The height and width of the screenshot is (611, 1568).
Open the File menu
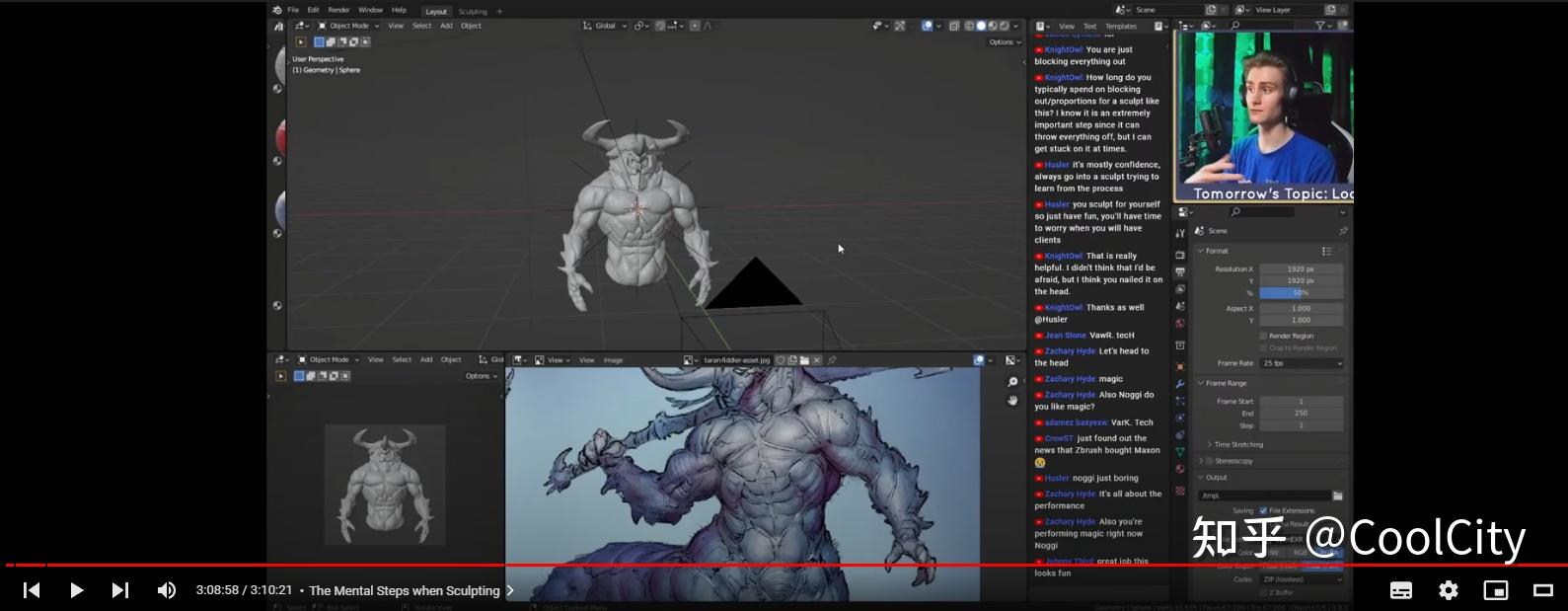pos(293,10)
